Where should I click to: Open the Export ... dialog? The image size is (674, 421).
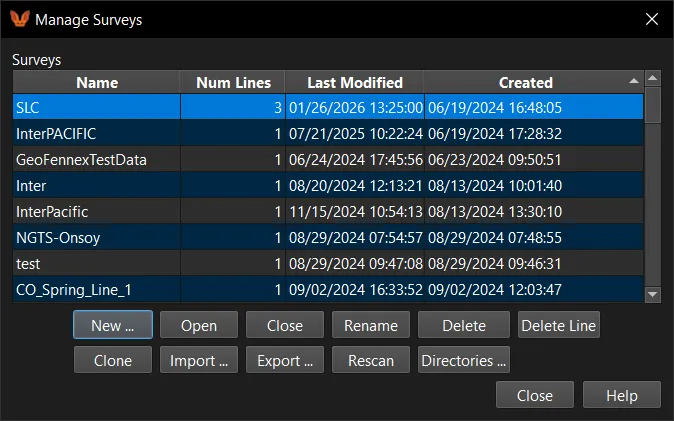(285, 360)
